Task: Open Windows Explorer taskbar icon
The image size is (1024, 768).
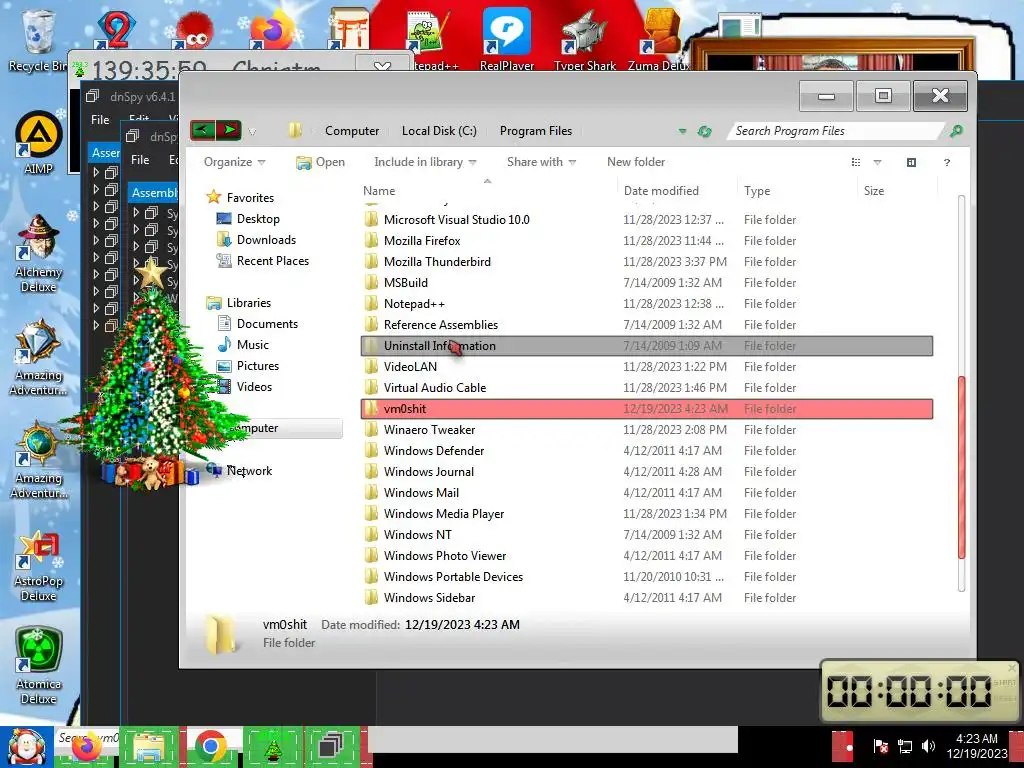Action: tap(150, 746)
